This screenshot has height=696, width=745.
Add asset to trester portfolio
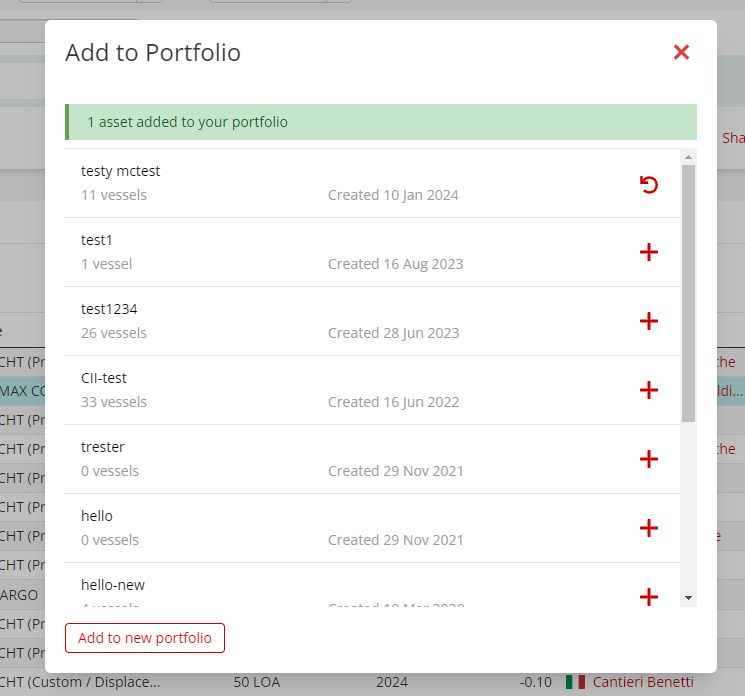tap(649, 459)
